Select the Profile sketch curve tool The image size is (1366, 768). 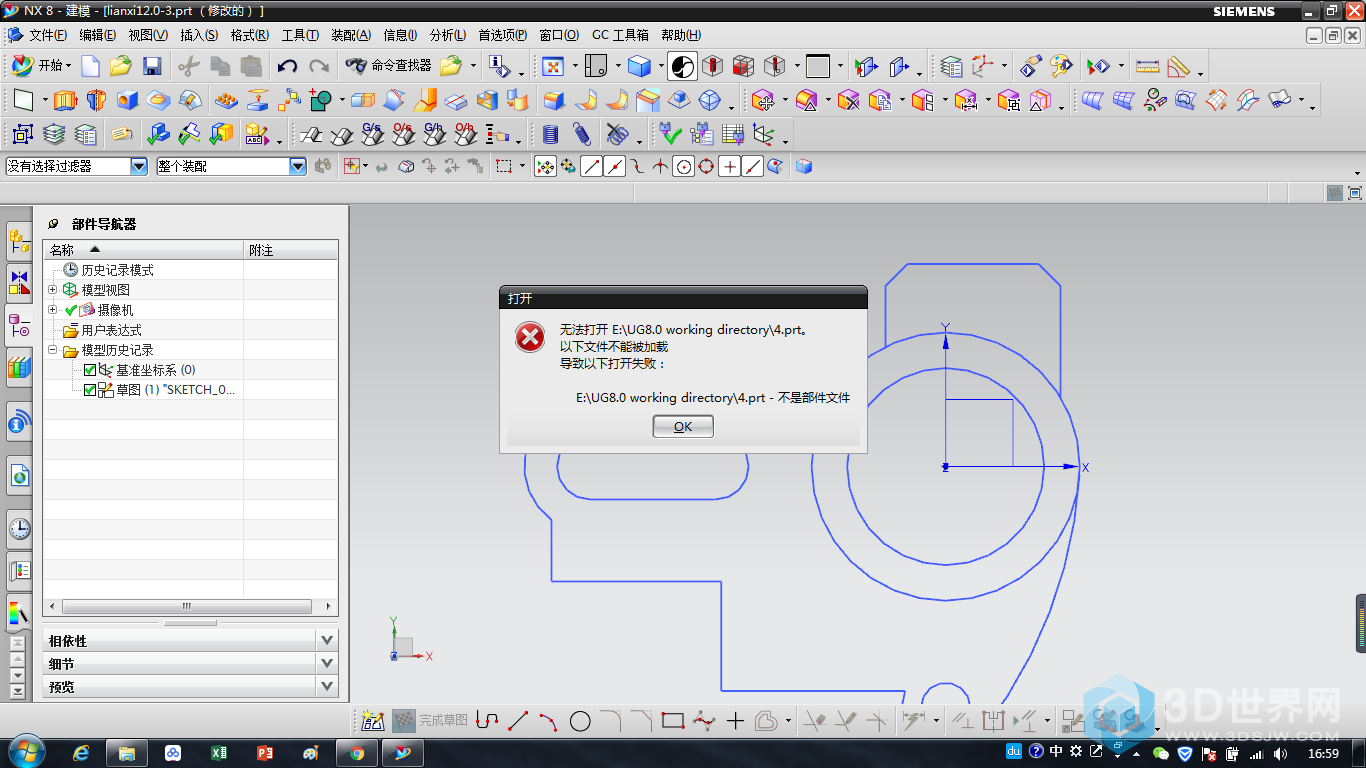487,720
